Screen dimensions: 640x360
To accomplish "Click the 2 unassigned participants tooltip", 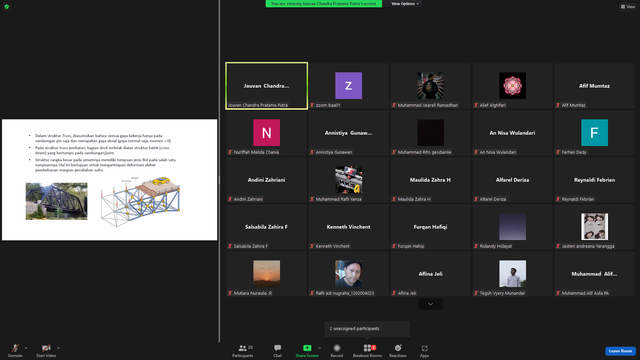I will [367, 329].
